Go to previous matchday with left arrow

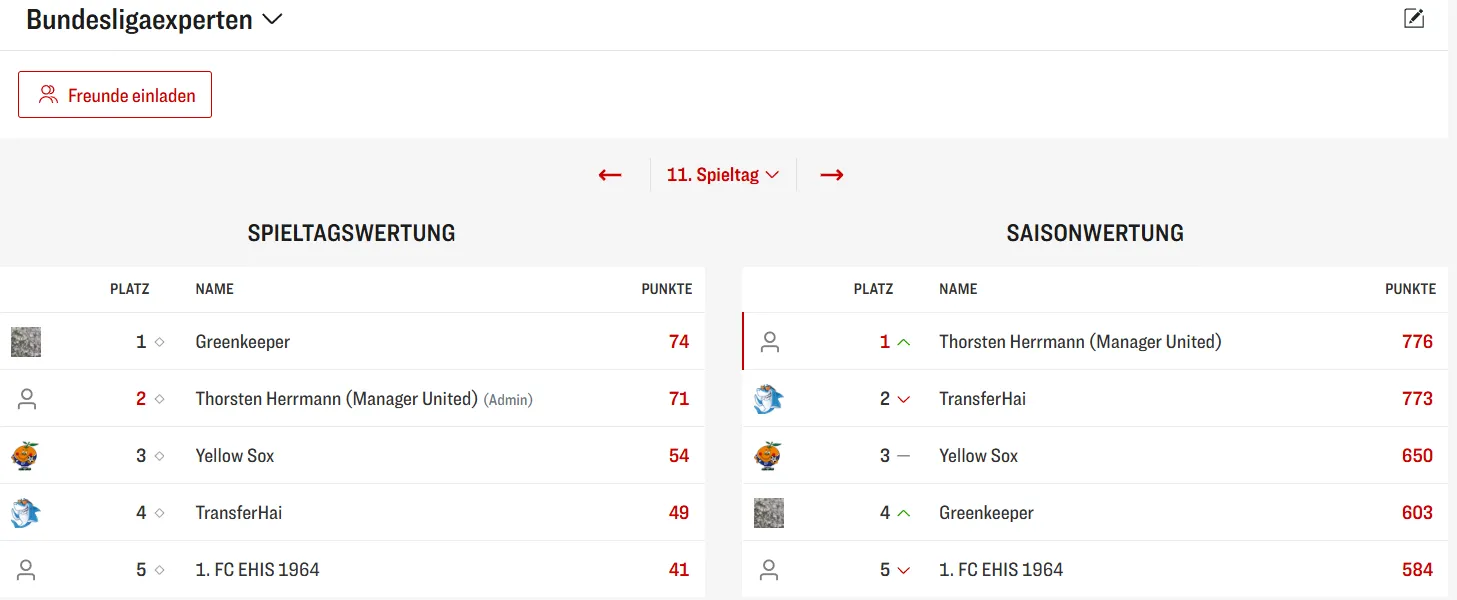tap(610, 175)
